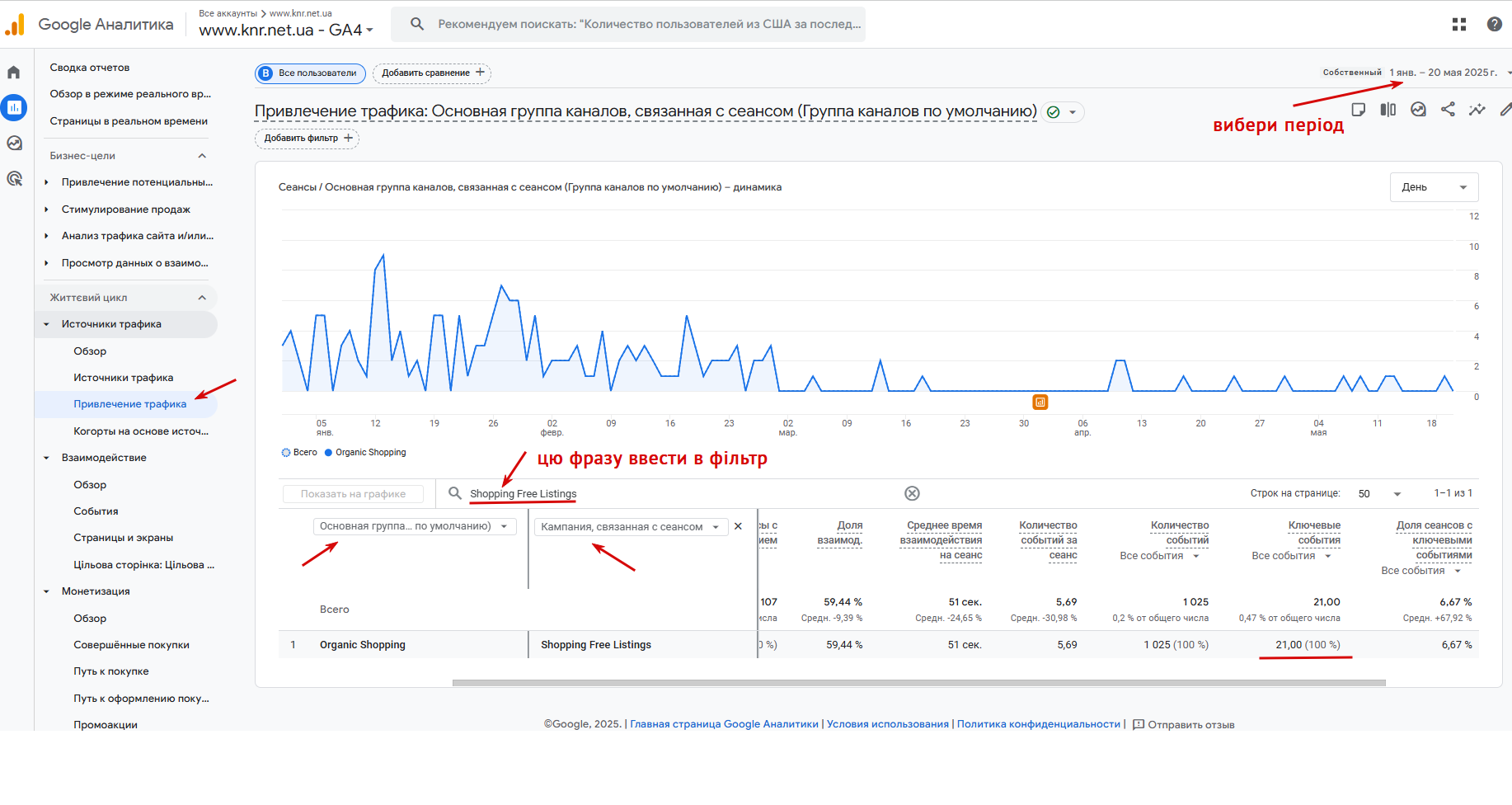Screen dimensions: 1512x805
Task: Select Обзор under Источники трафика
Action: [90, 351]
